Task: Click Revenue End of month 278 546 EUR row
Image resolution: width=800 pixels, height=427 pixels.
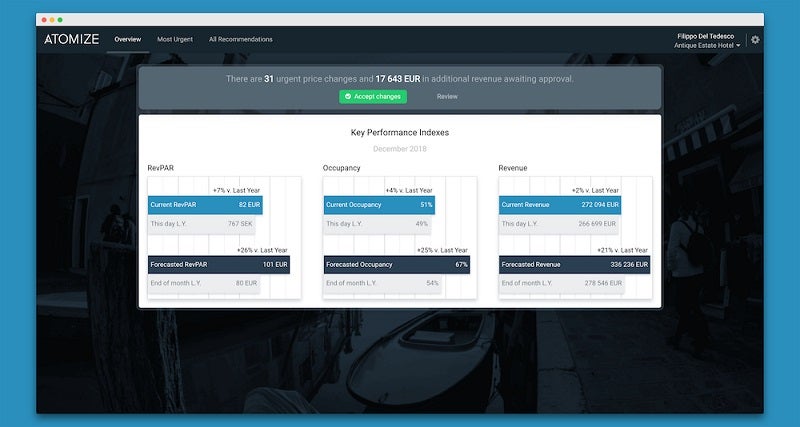Action: (562, 283)
